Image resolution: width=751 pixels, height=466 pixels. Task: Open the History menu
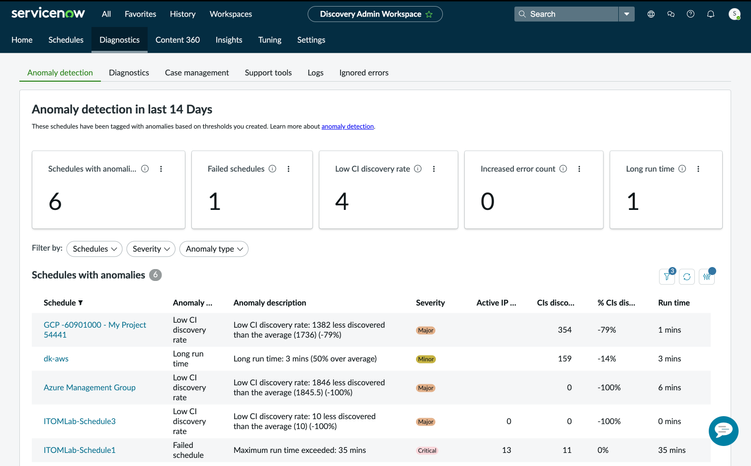click(x=182, y=14)
